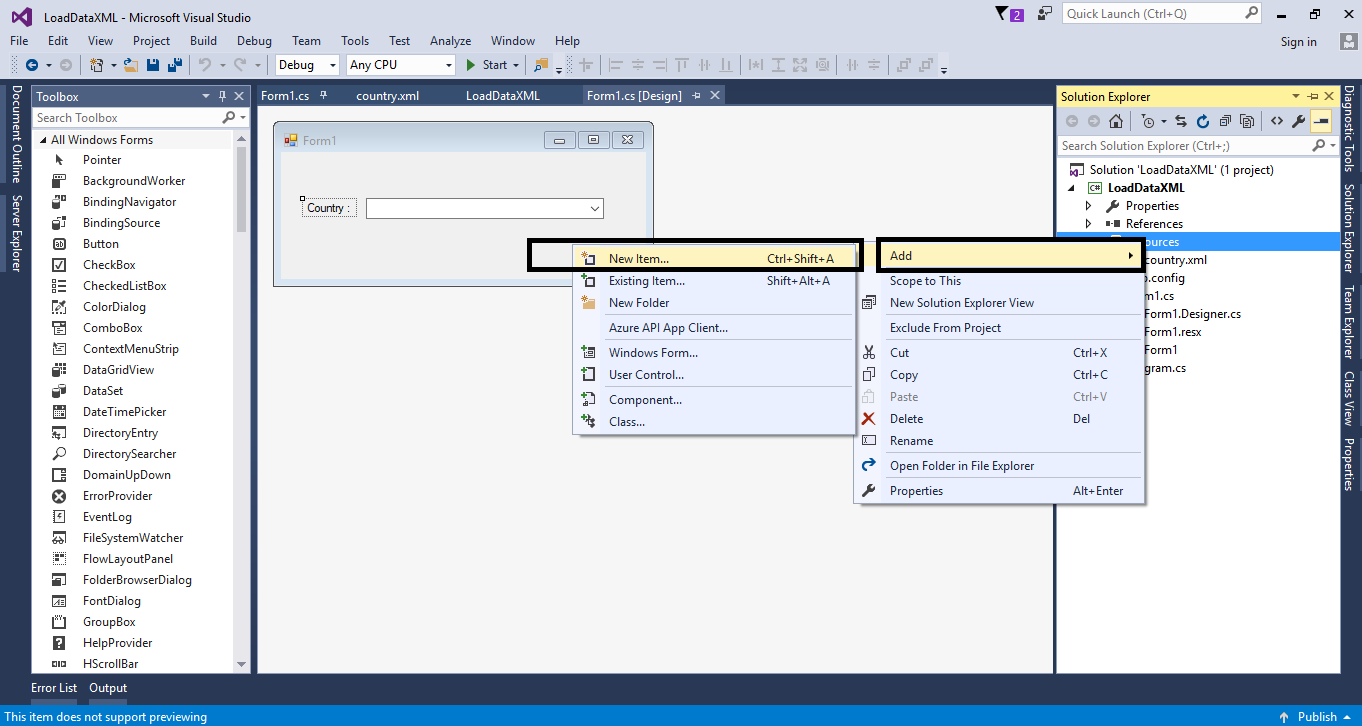Open the Start button dropdown arrow
This screenshot has height=726, width=1362.
[x=516, y=65]
